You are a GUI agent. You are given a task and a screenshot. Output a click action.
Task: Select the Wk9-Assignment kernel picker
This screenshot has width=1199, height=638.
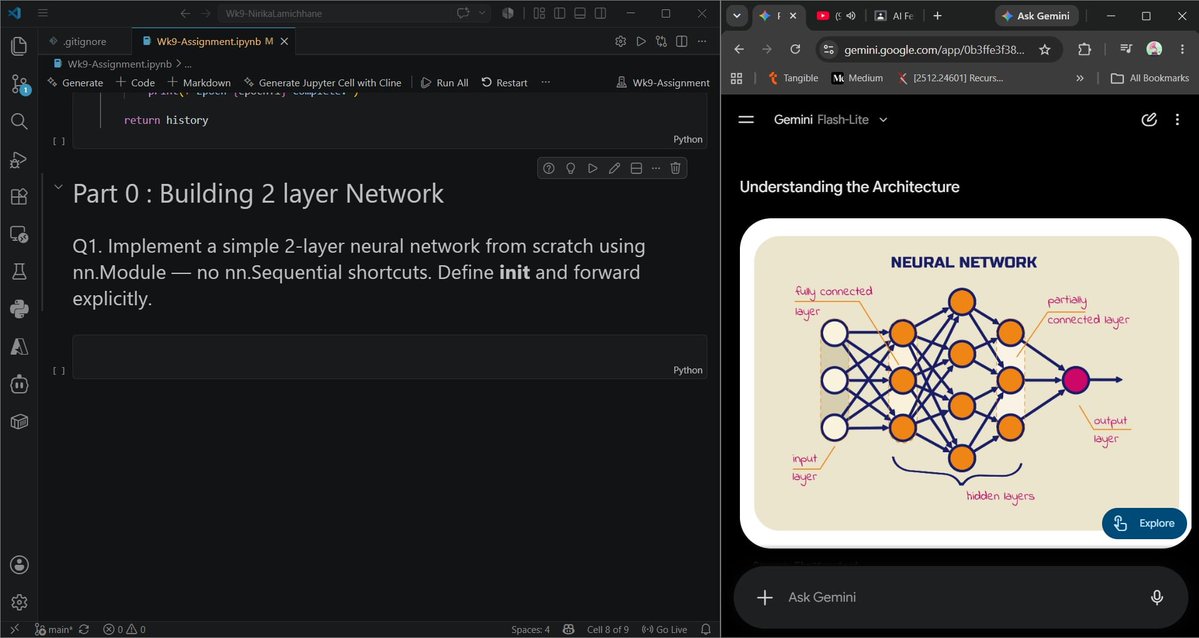(x=662, y=83)
